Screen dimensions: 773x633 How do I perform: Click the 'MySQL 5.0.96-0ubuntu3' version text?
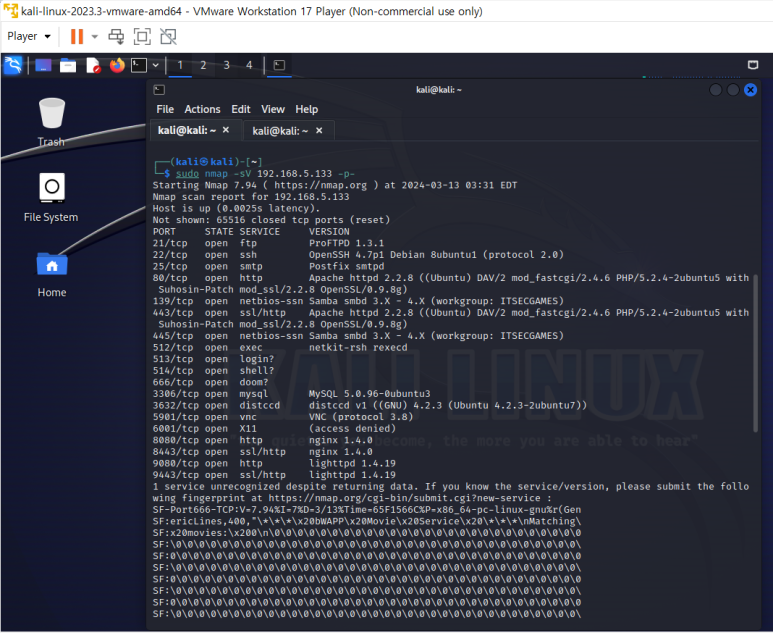pos(369,394)
